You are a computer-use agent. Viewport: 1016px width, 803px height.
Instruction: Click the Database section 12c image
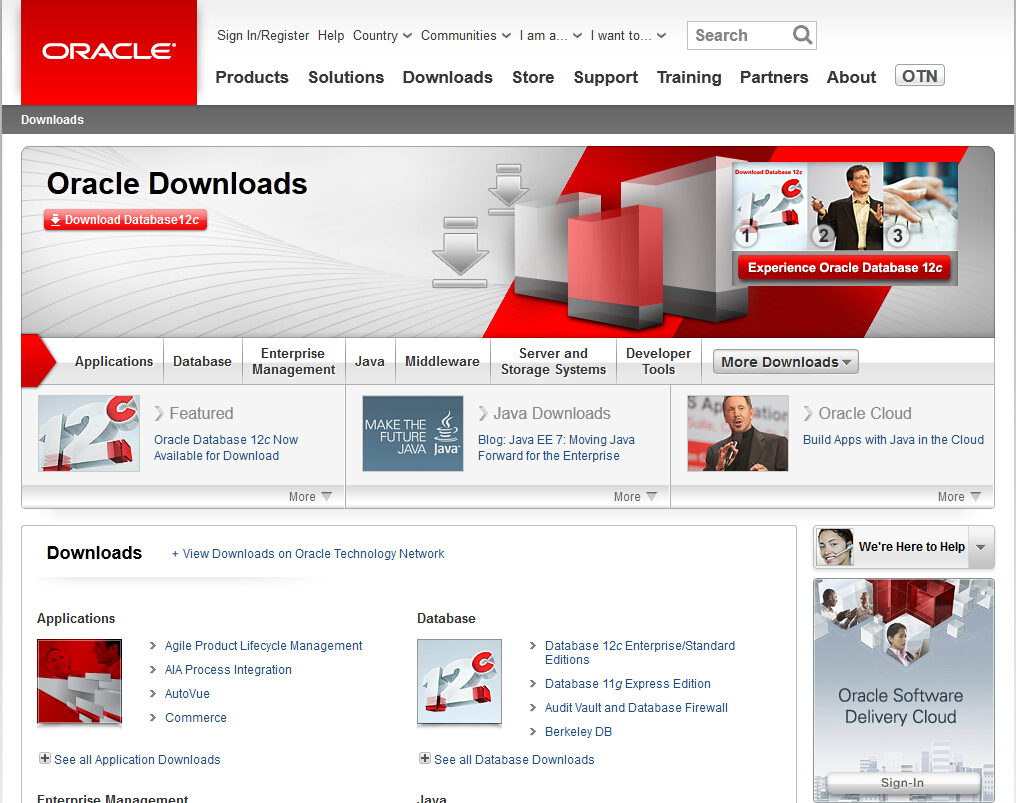(459, 681)
